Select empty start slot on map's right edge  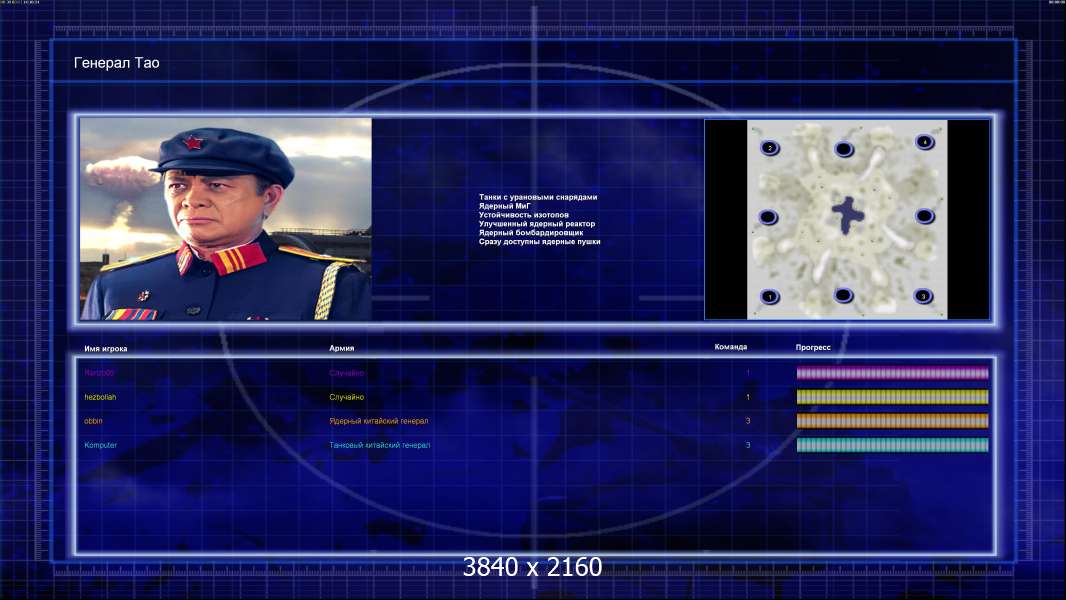[924, 216]
